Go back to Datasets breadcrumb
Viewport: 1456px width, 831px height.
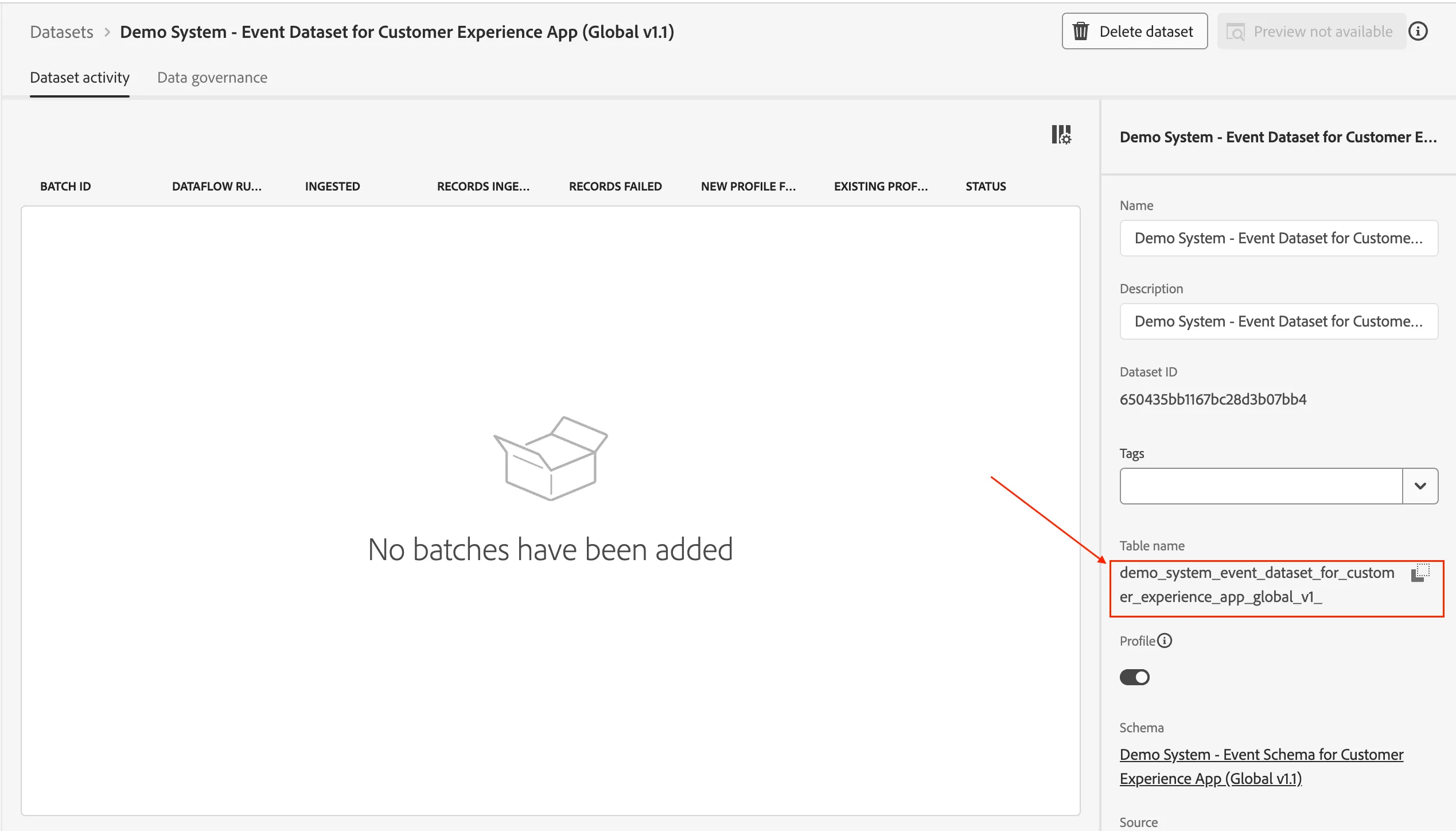pos(61,32)
